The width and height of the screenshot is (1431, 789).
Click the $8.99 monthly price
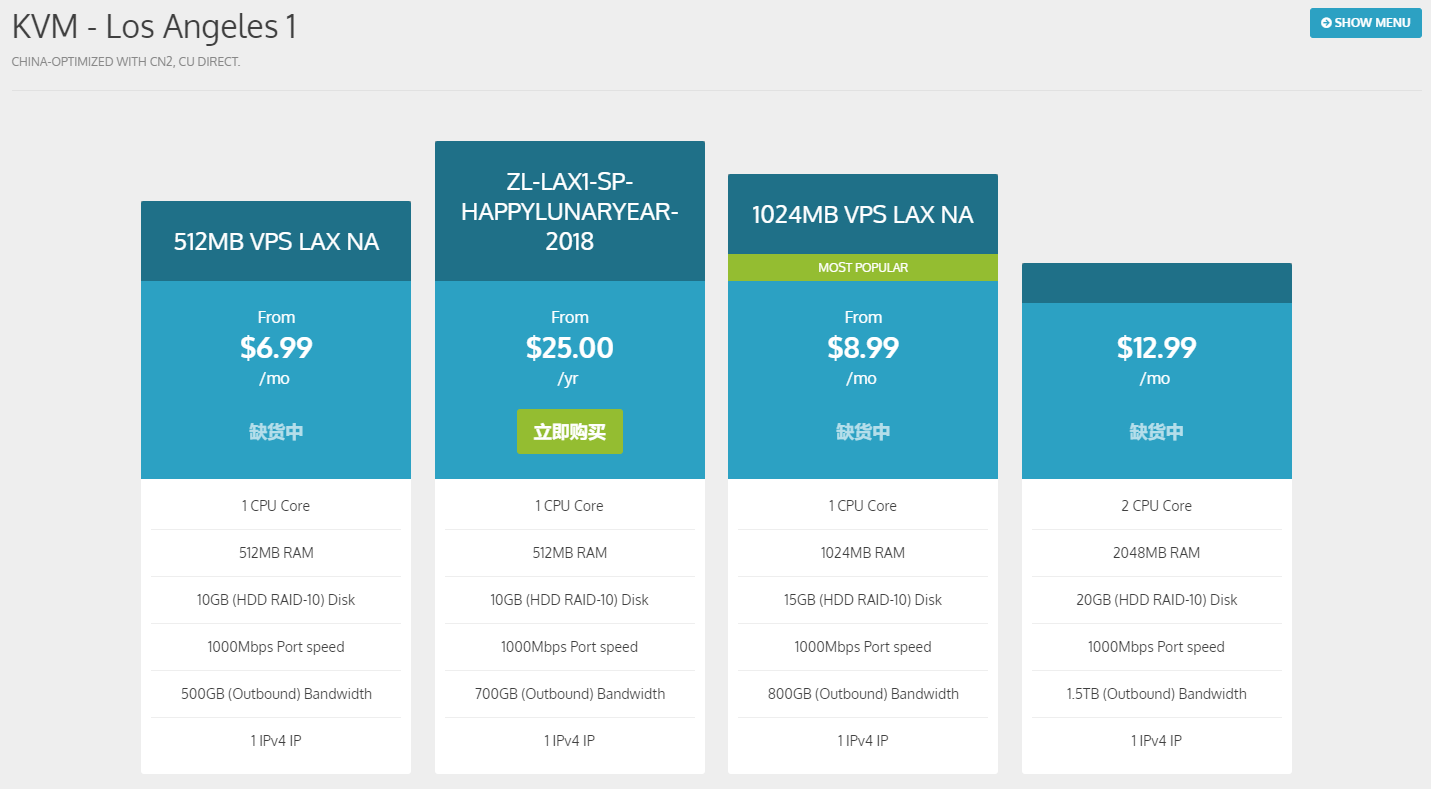[863, 348]
